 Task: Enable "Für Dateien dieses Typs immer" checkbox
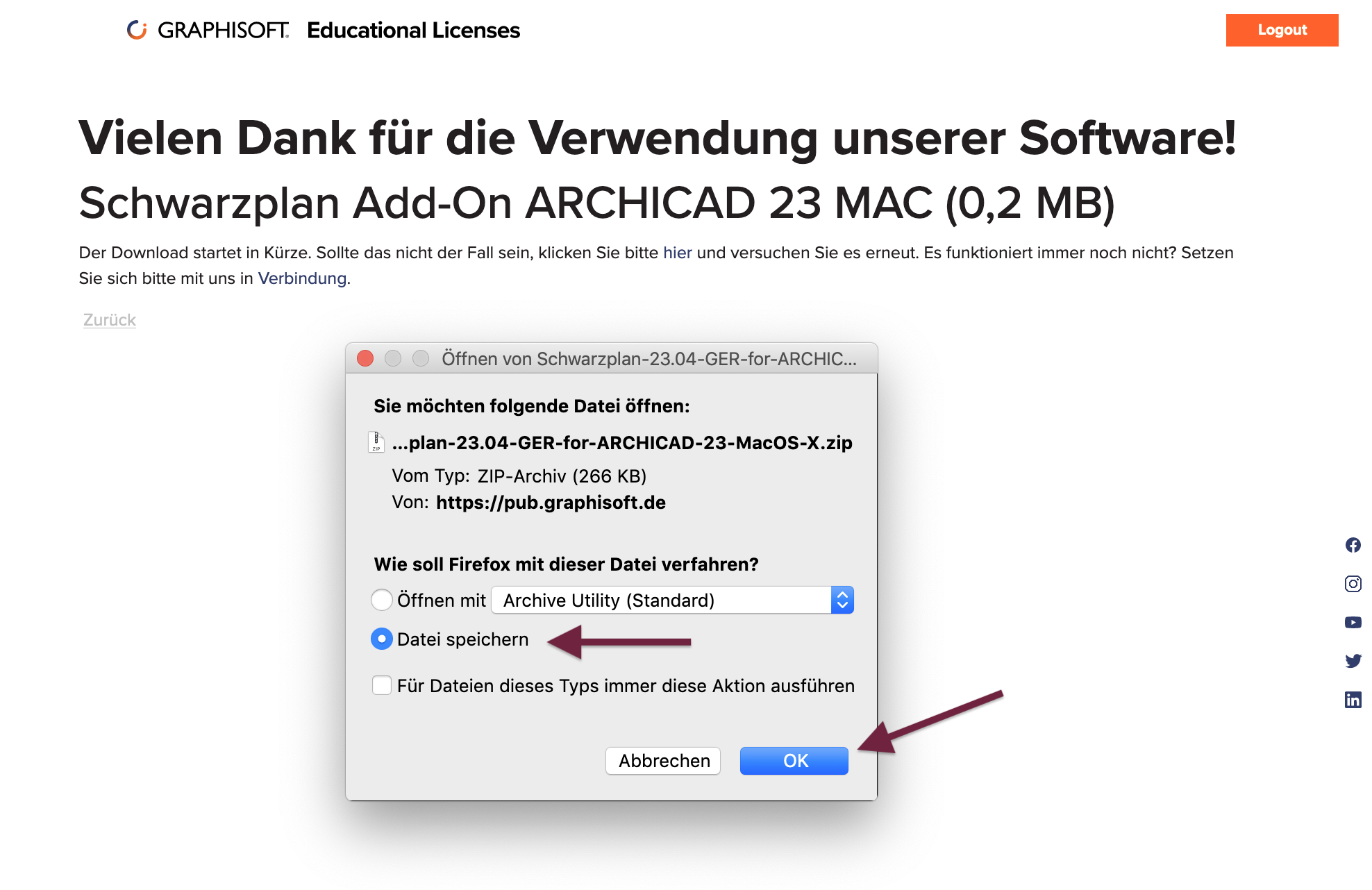coord(382,685)
